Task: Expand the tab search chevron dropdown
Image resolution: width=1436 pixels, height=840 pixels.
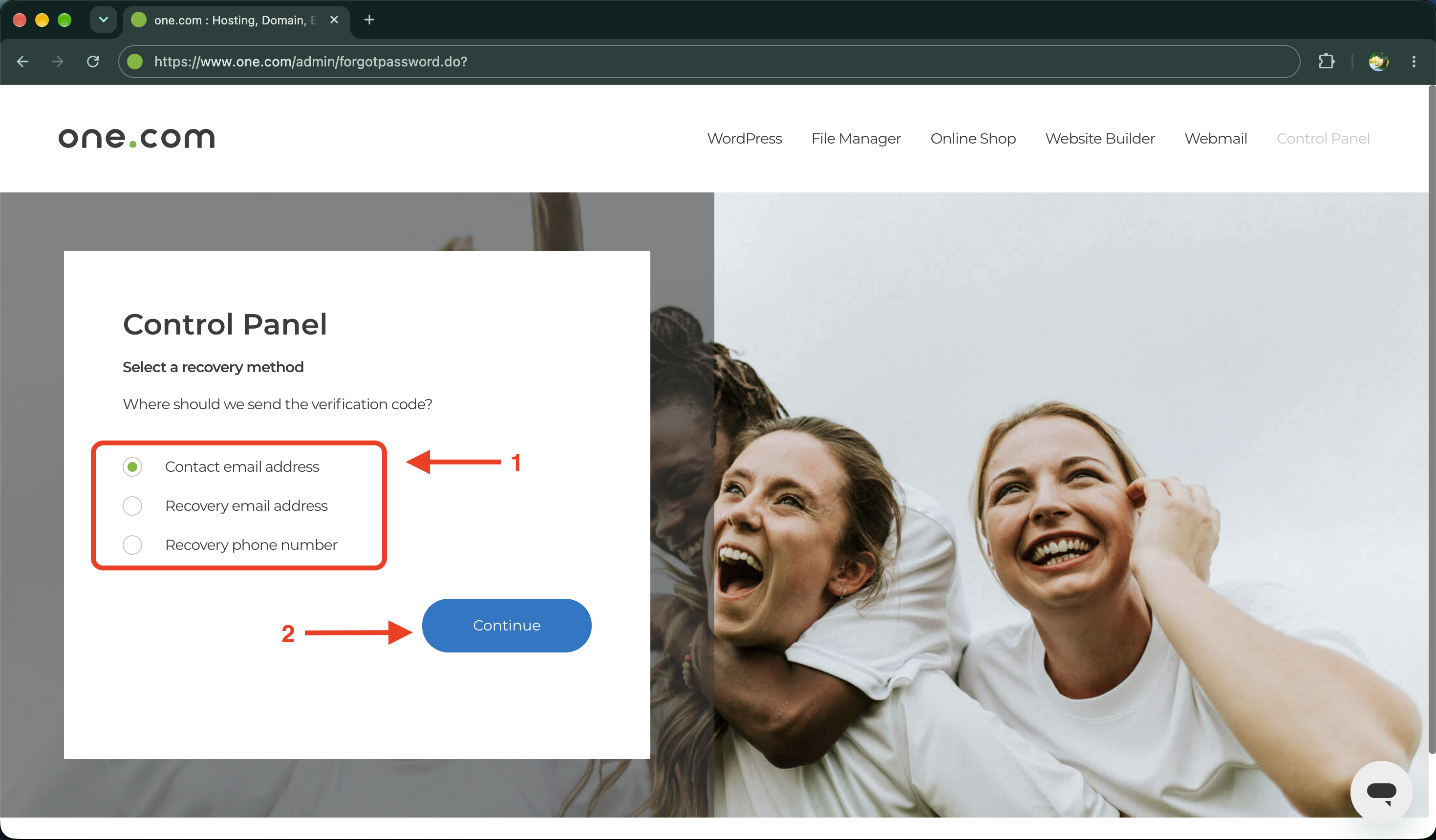Action: (x=103, y=20)
